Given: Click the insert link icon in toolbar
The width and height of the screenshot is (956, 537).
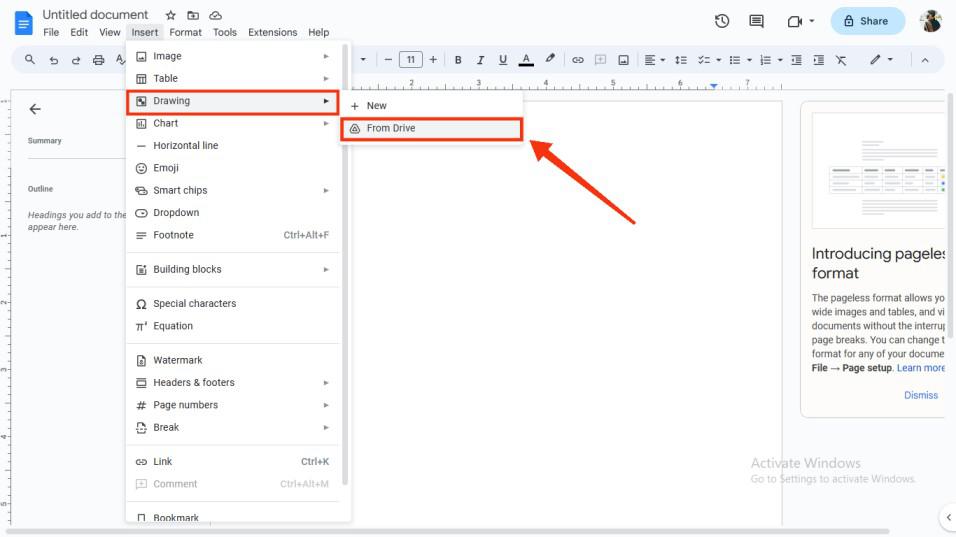Looking at the screenshot, I should click(x=577, y=60).
